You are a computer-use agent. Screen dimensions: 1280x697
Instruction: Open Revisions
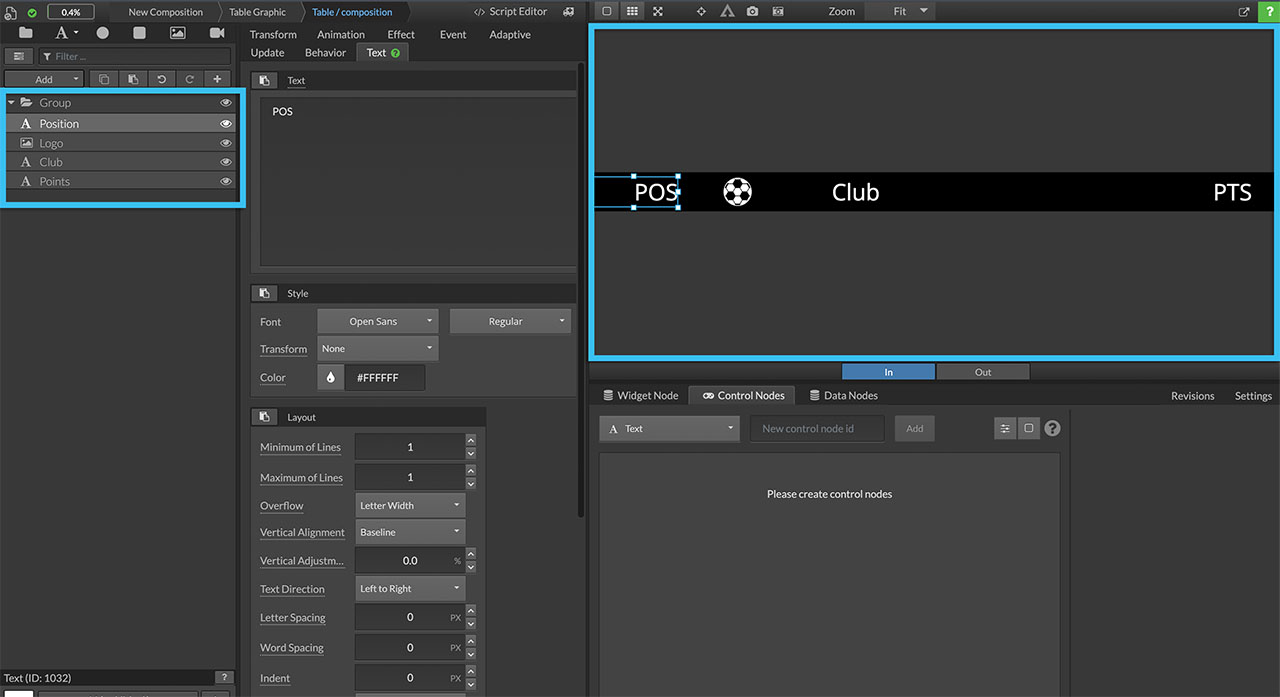click(1192, 396)
